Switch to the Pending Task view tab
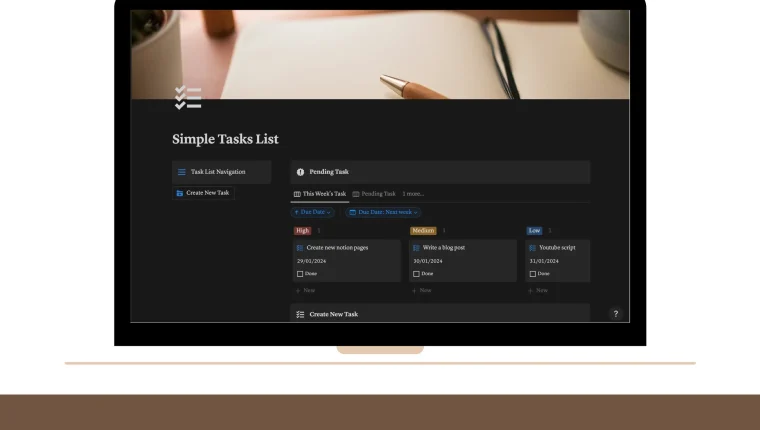760x430 pixels. [374, 194]
